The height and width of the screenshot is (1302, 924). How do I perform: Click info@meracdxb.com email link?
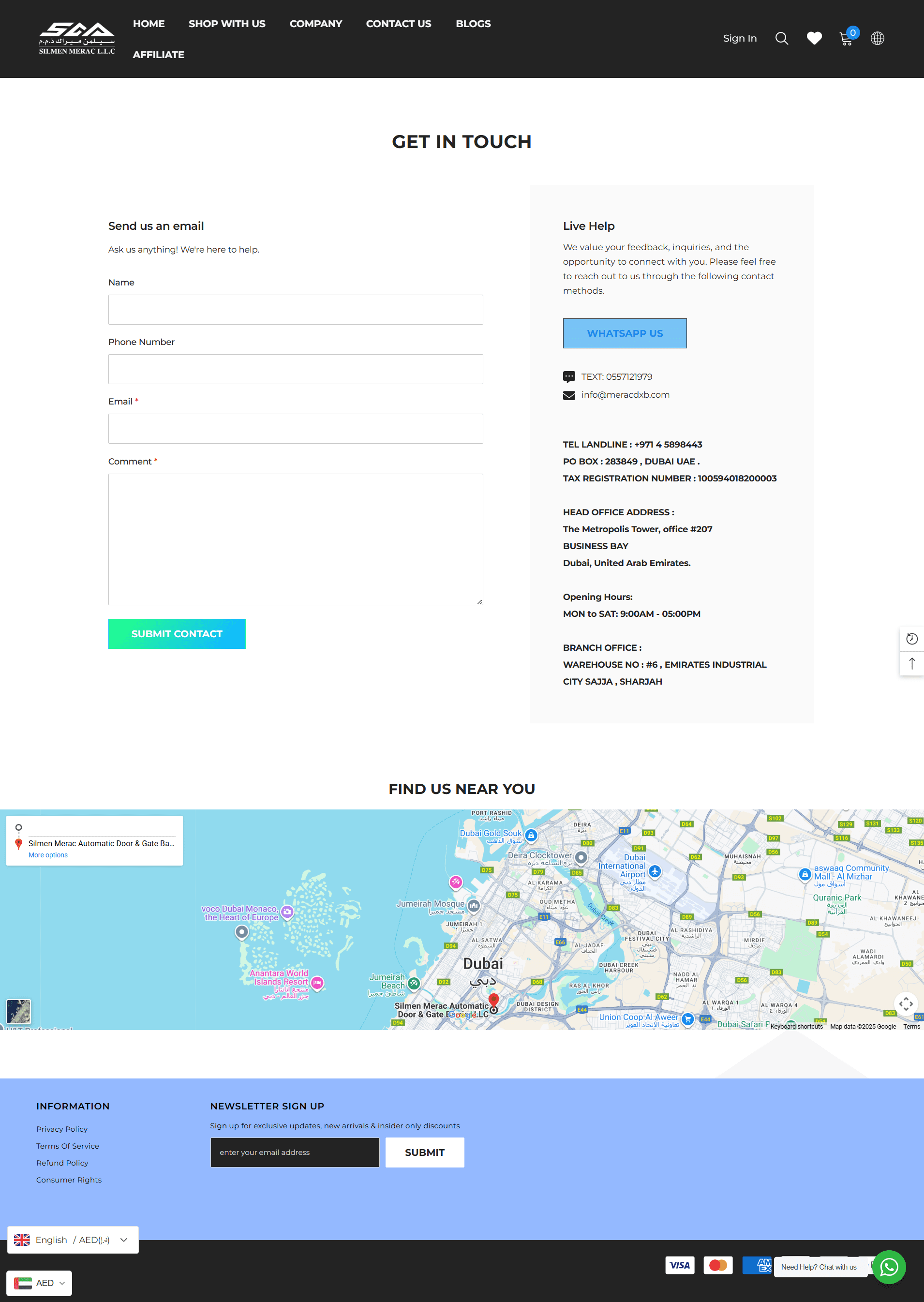coord(626,395)
